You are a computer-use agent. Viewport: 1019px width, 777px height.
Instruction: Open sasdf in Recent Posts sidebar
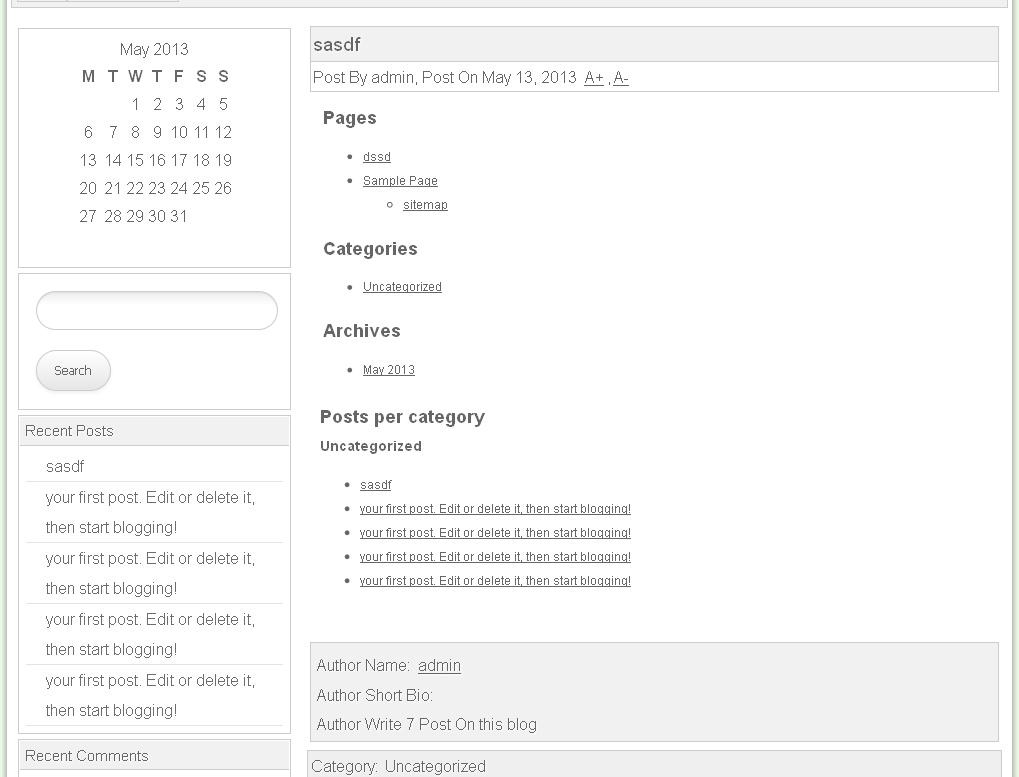(65, 467)
